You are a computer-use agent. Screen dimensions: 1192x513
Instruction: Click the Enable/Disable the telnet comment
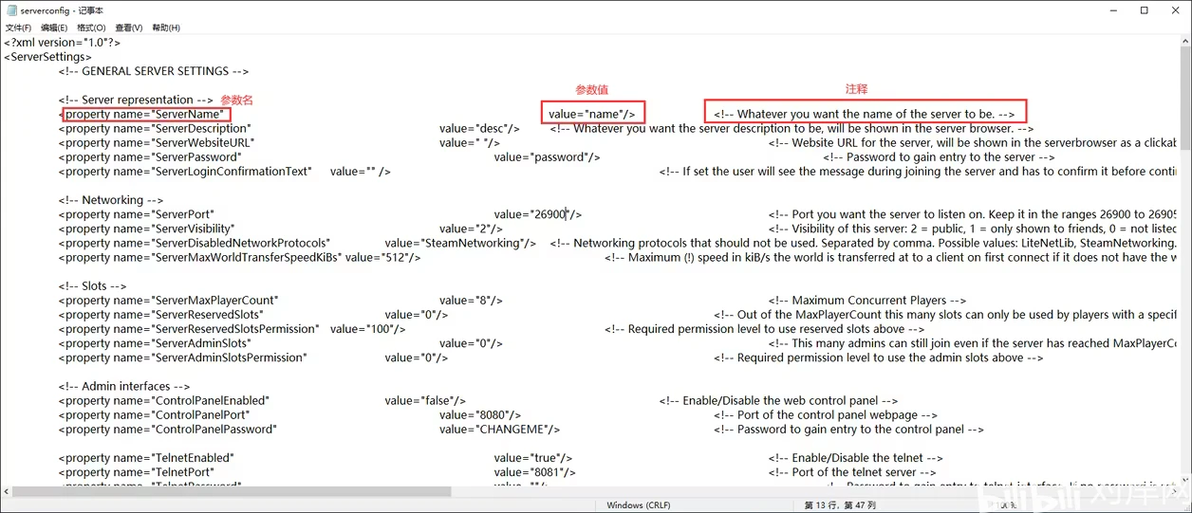[856, 458]
